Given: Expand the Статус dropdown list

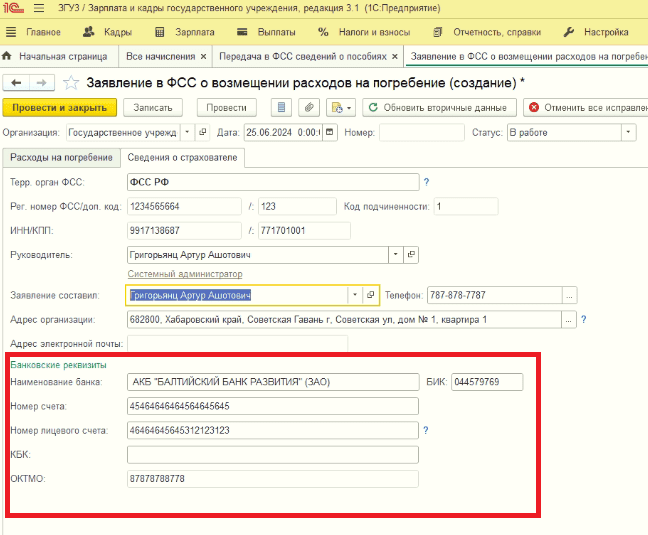Looking at the screenshot, I should point(628,133).
